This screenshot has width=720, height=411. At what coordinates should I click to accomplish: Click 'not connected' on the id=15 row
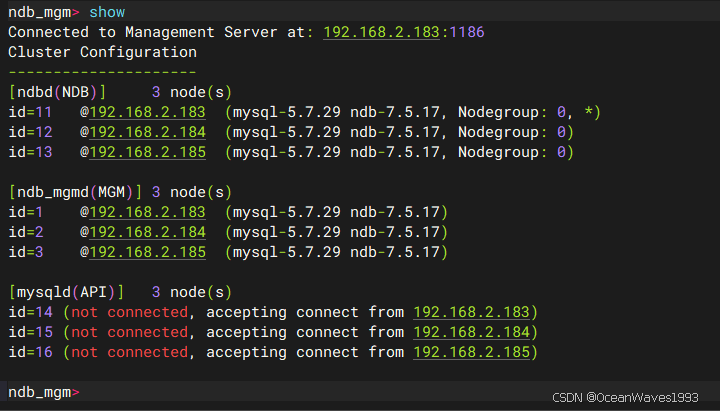pyautogui.click(x=129, y=332)
